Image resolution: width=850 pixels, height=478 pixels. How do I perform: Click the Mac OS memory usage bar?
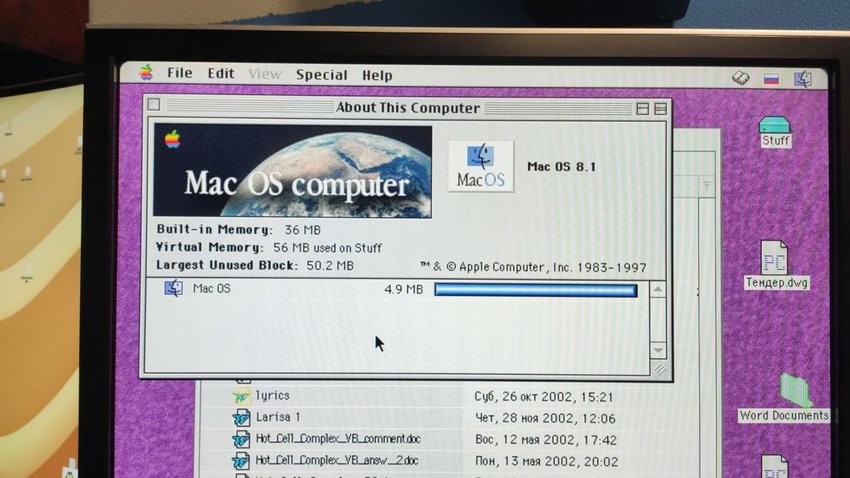click(536, 290)
